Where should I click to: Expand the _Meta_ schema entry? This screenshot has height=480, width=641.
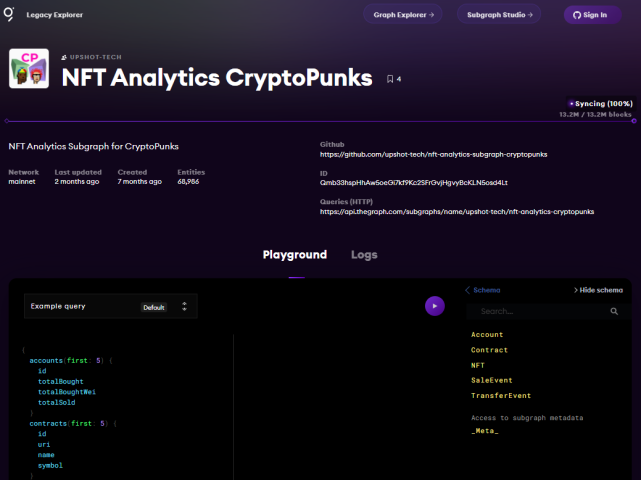point(484,430)
